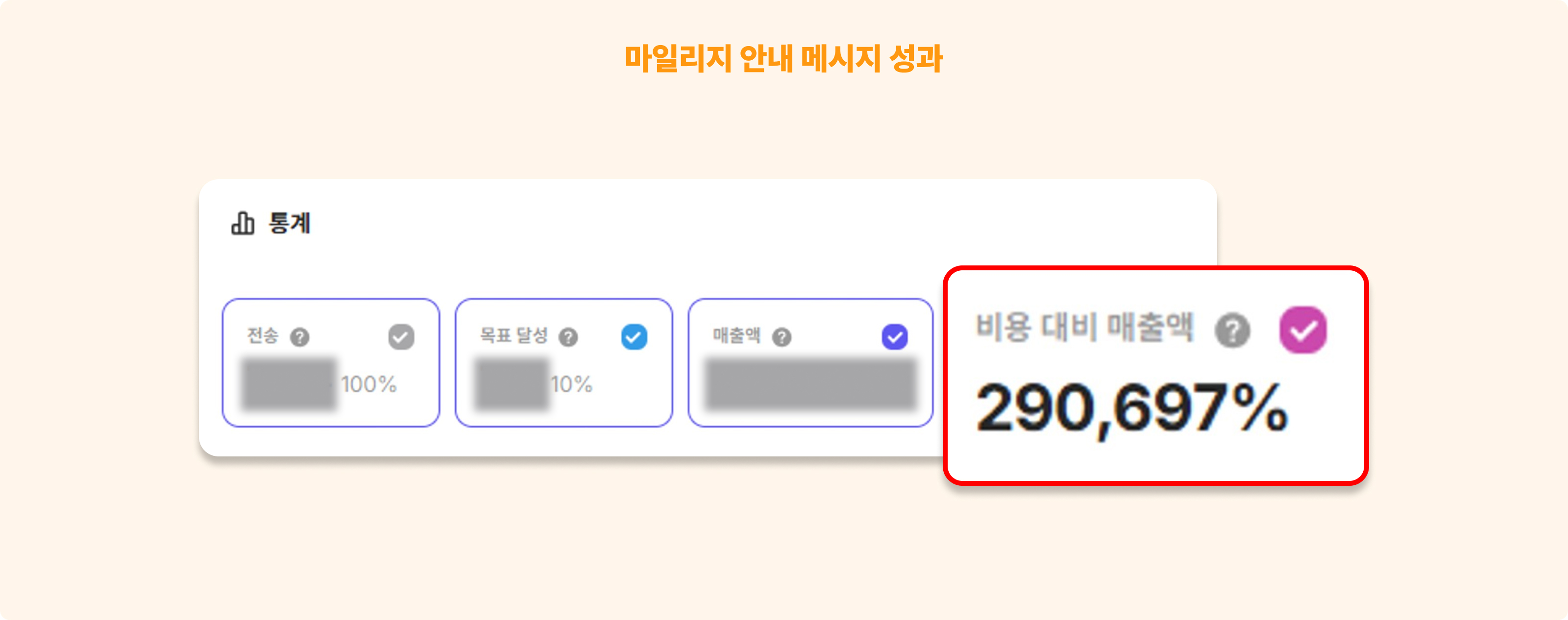Open help tooltip next to 매출액
This screenshot has height=620, width=1568.
tap(782, 336)
